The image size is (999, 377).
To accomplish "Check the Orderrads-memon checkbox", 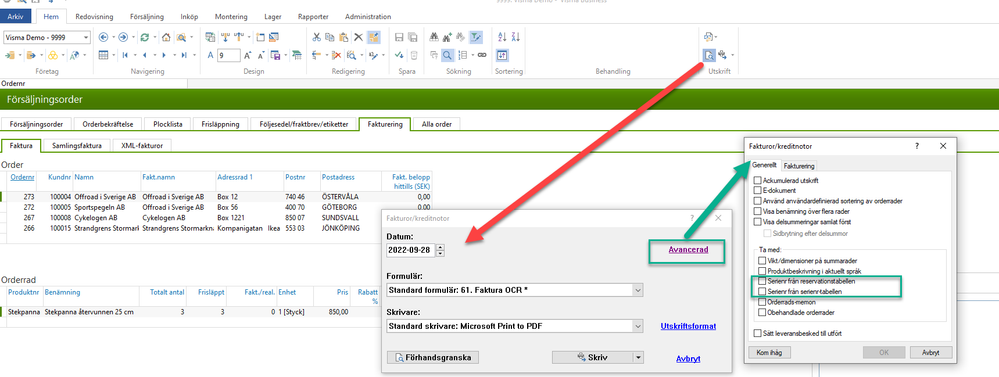I will click(762, 302).
